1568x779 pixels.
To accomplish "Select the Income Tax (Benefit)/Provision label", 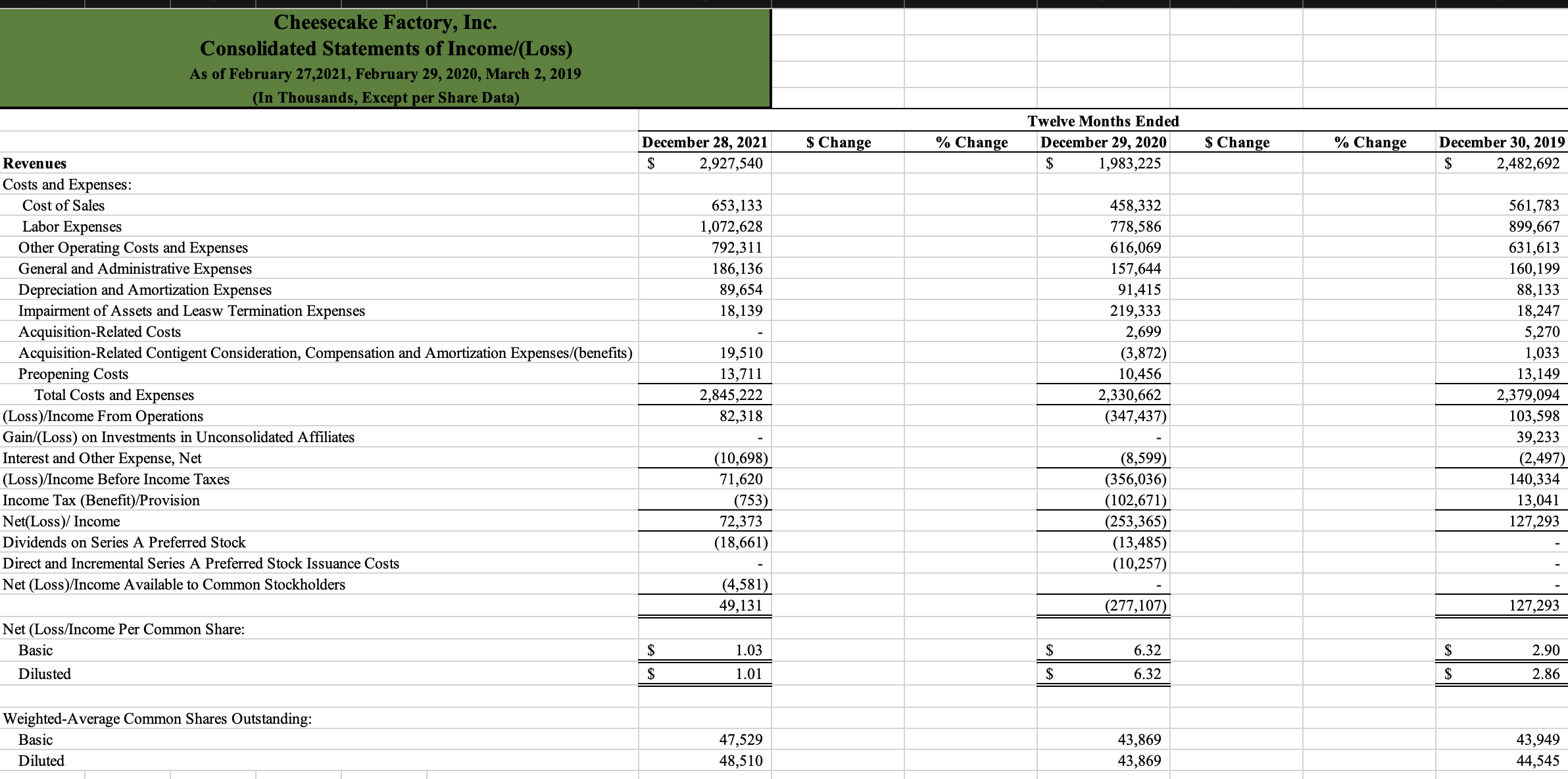I will pyautogui.click(x=101, y=500).
